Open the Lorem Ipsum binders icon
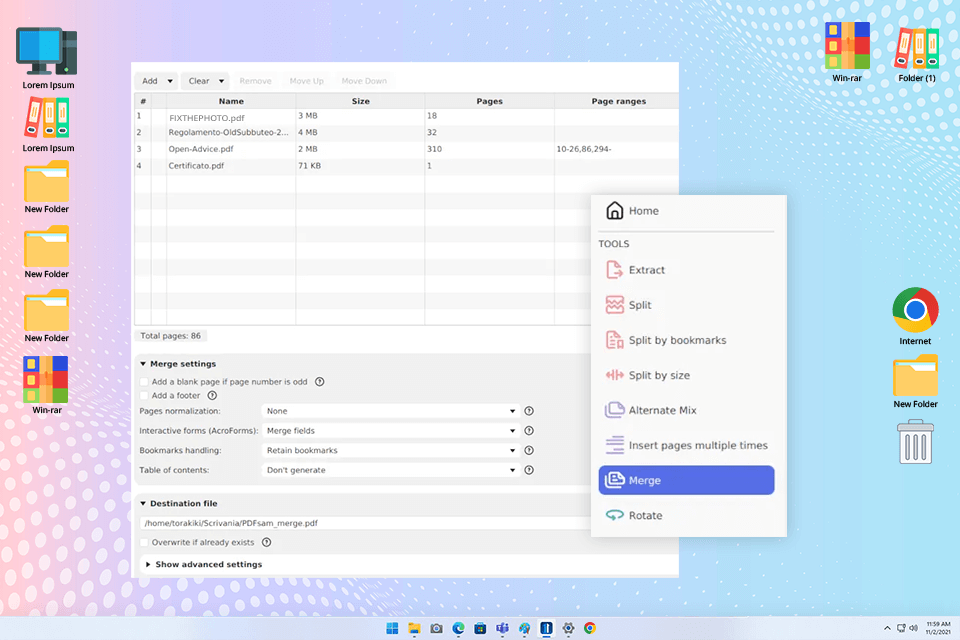Viewport: 960px width, 640px height. (x=48, y=125)
